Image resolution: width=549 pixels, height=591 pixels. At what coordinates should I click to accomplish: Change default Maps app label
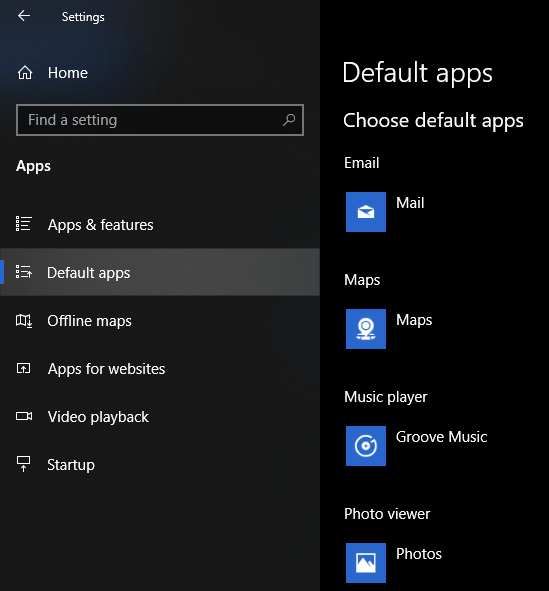pos(414,320)
